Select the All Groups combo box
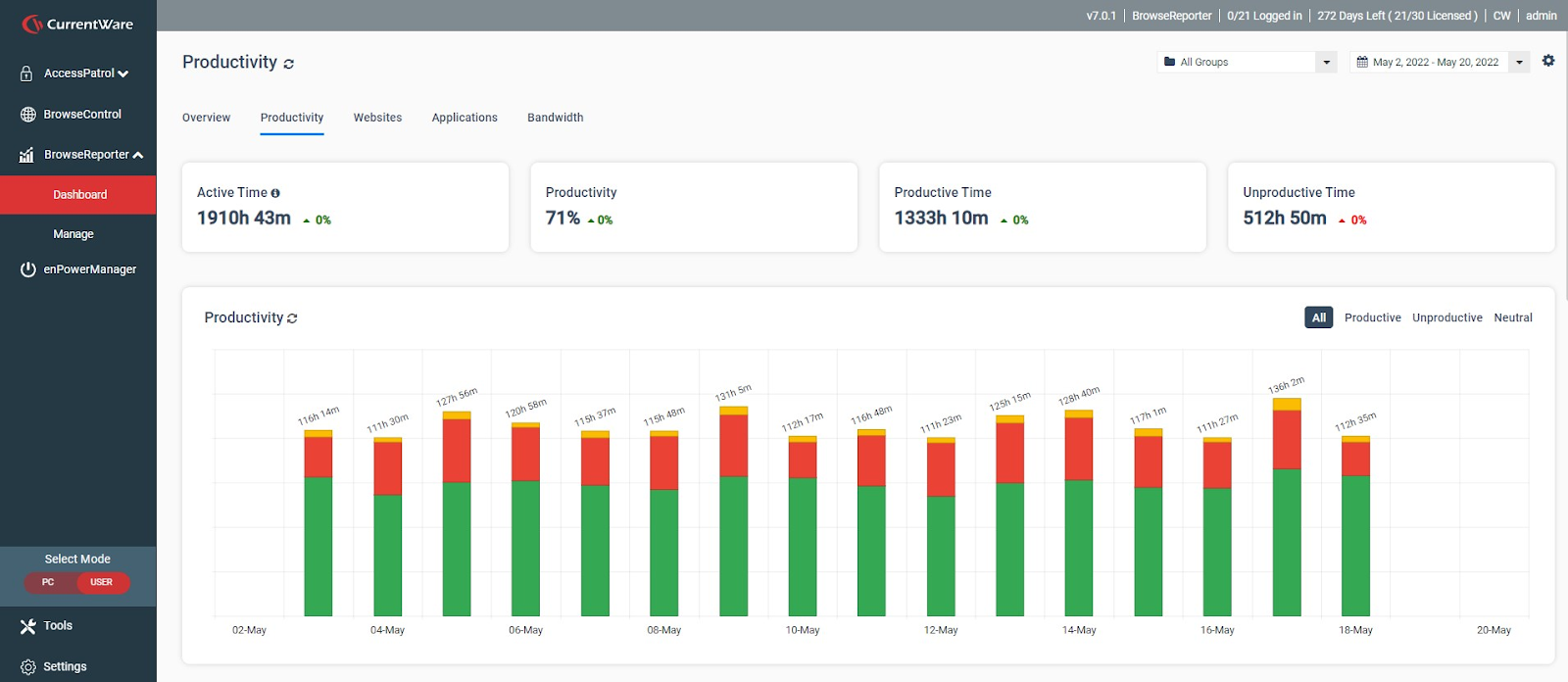Image resolution: width=1568 pixels, height=682 pixels. tap(1247, 62)
